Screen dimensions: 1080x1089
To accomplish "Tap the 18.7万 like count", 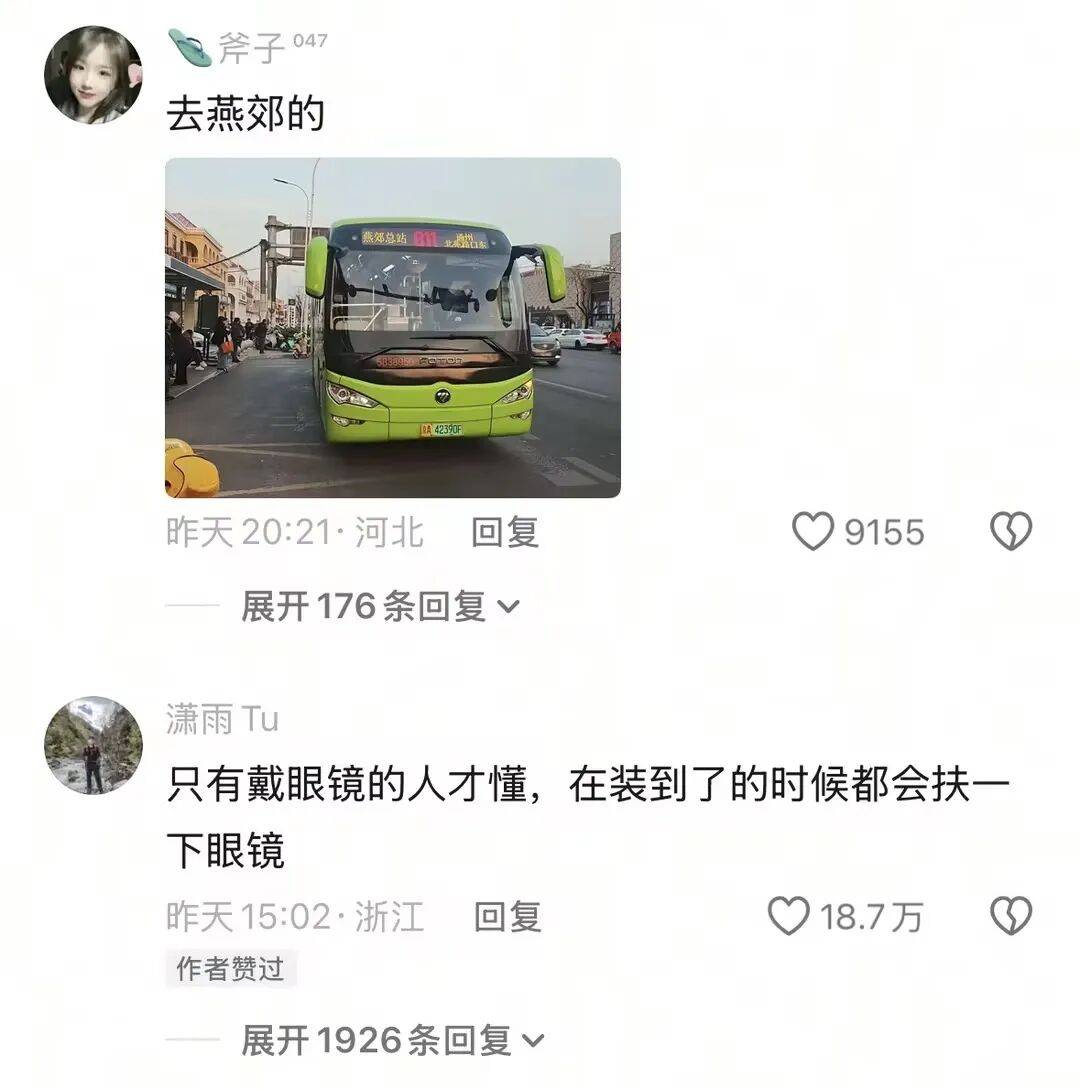I will 871,917.
